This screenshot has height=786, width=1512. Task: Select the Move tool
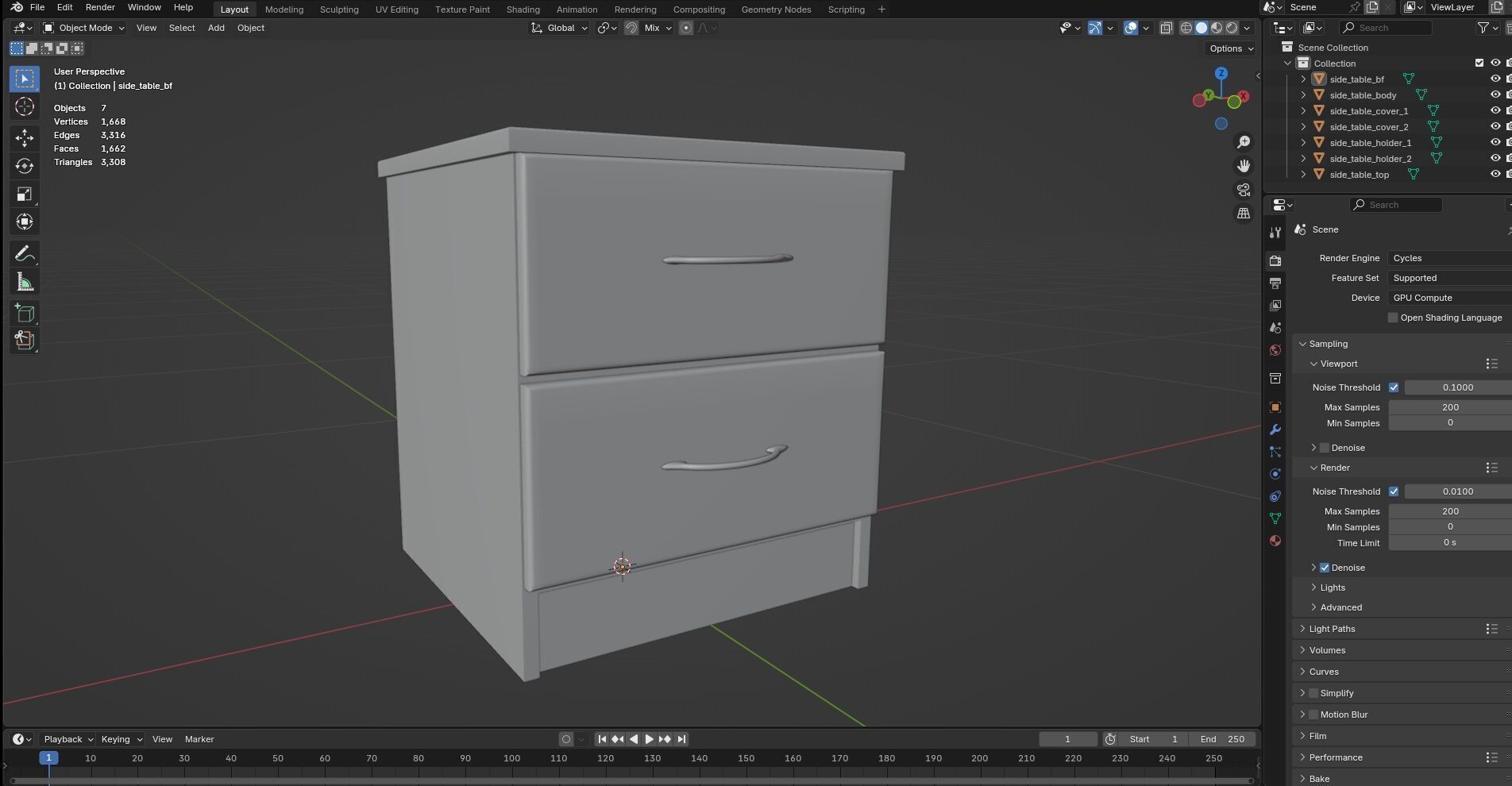click(25, 137)
